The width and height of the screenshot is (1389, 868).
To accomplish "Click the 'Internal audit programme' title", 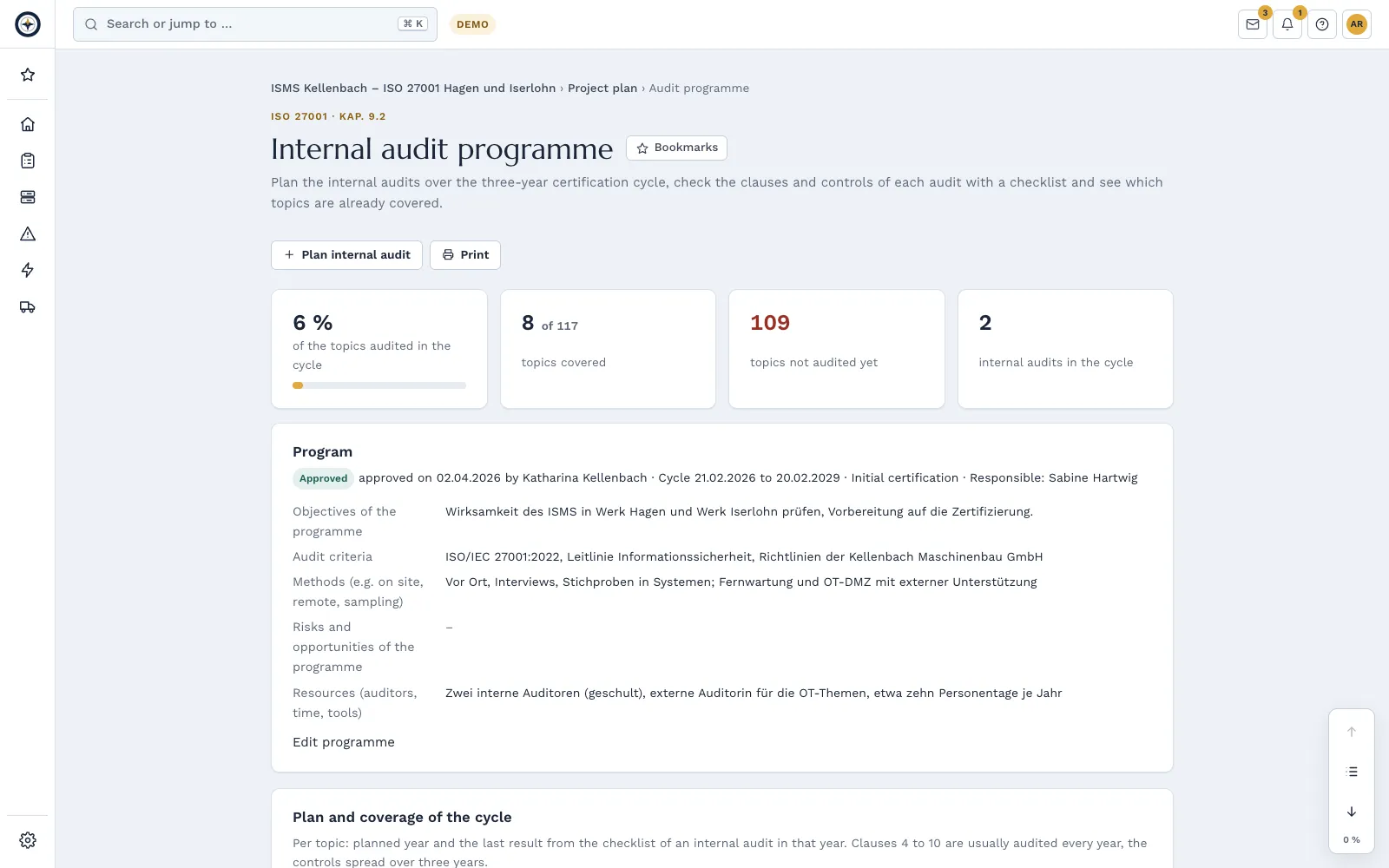I will pyautogui.click(x=442, y=149).
